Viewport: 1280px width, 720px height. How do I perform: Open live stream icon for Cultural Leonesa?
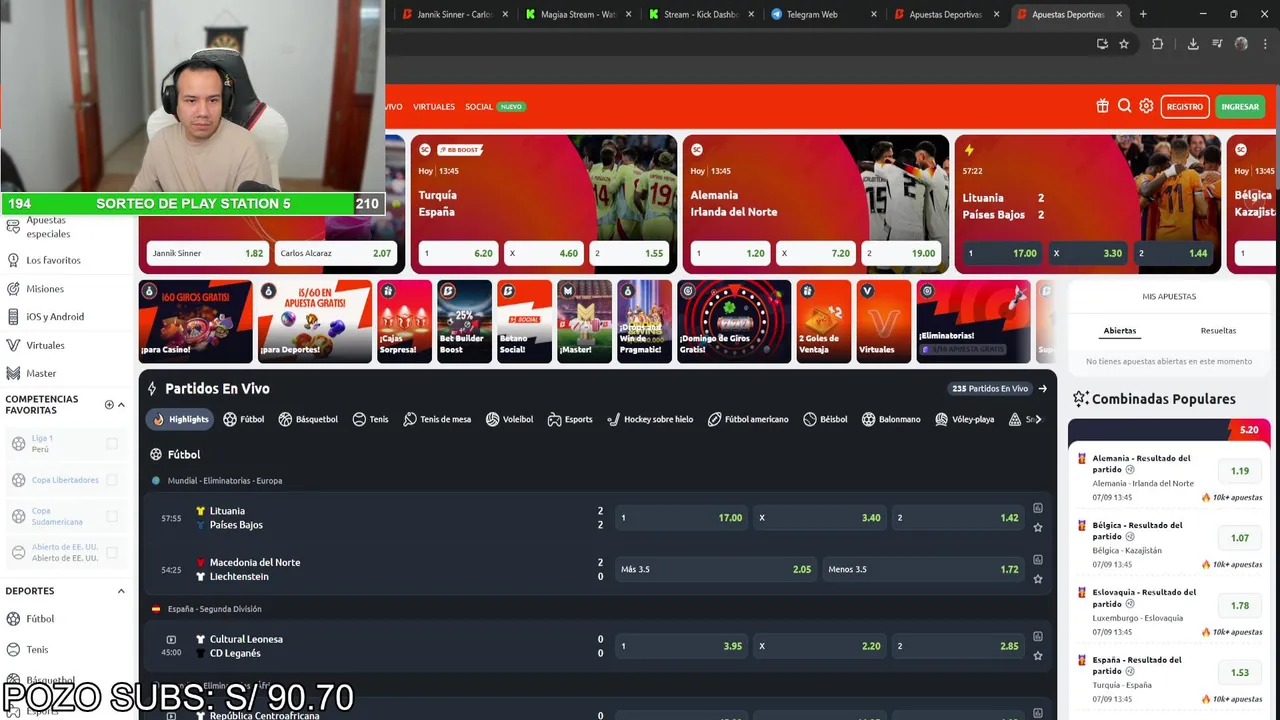tap(171, 640)
